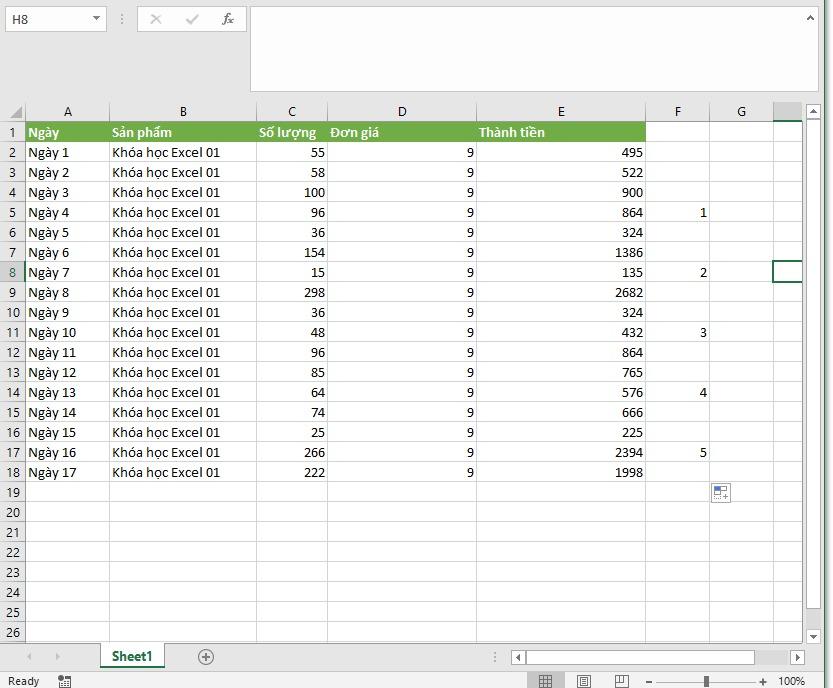Select the column G header
Viewport: 833px width, 688px height.
(x=741, y=111)
